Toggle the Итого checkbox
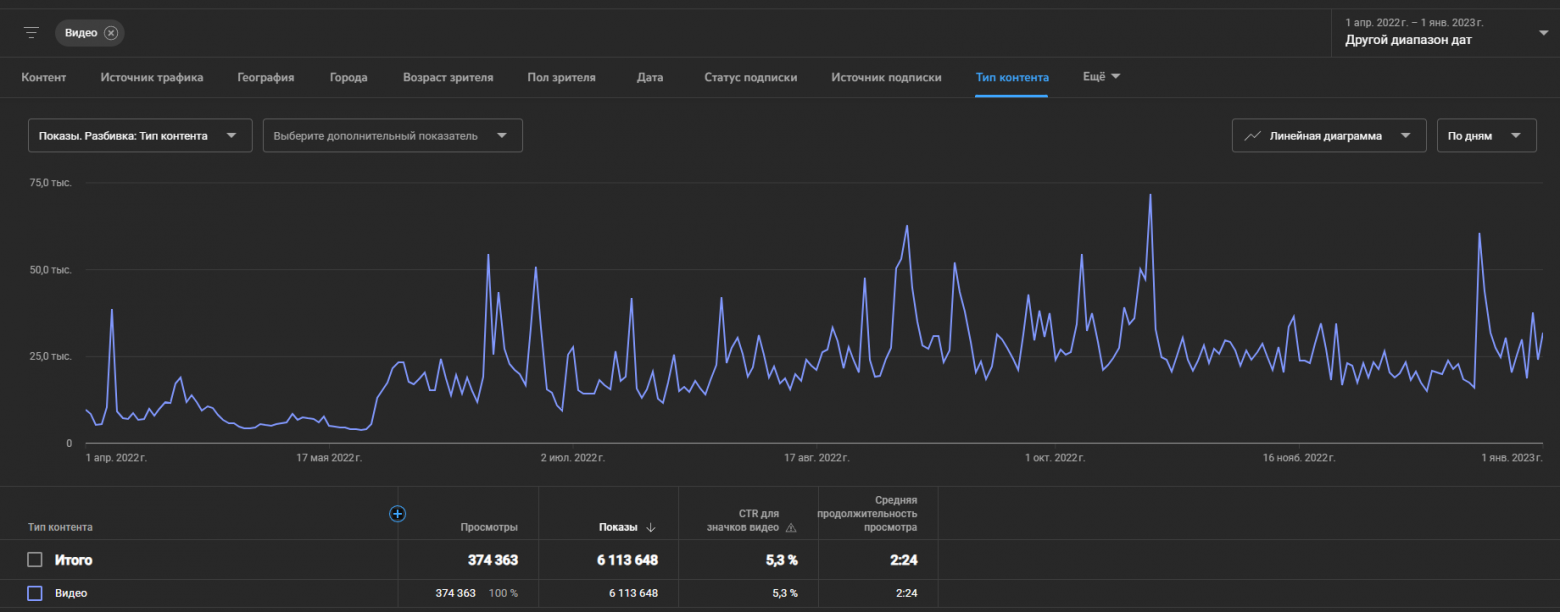Screen dimensions: 1560x612 pyautogui.click(x=35, y=560)
